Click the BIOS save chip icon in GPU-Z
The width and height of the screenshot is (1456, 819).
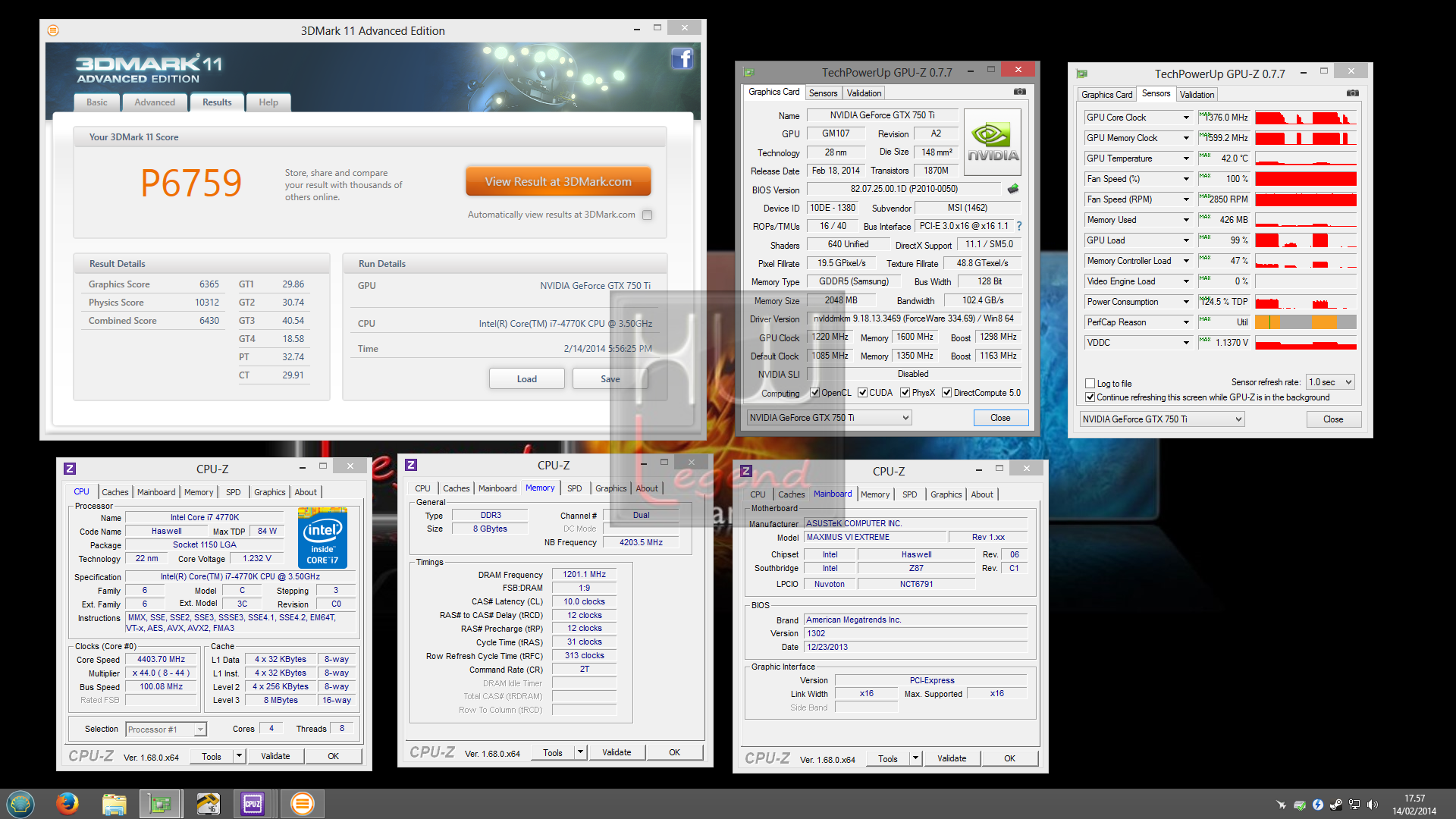pyautogui.click(x=1013, y=189)
